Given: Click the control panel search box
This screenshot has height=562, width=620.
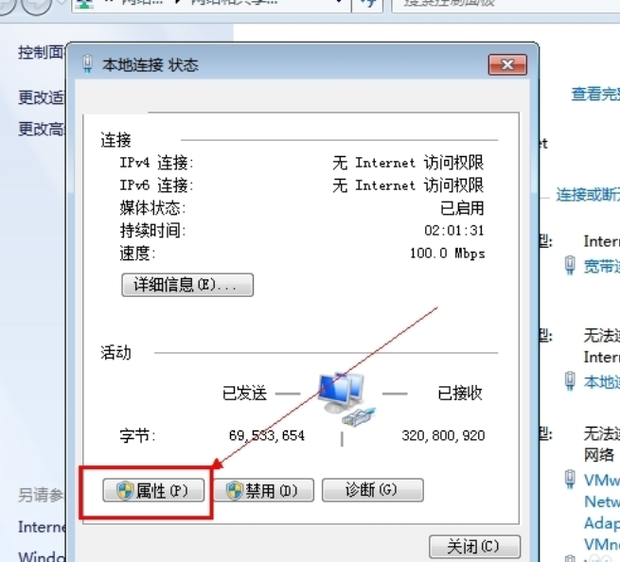Looking at the screenshot, I should 506,5.
